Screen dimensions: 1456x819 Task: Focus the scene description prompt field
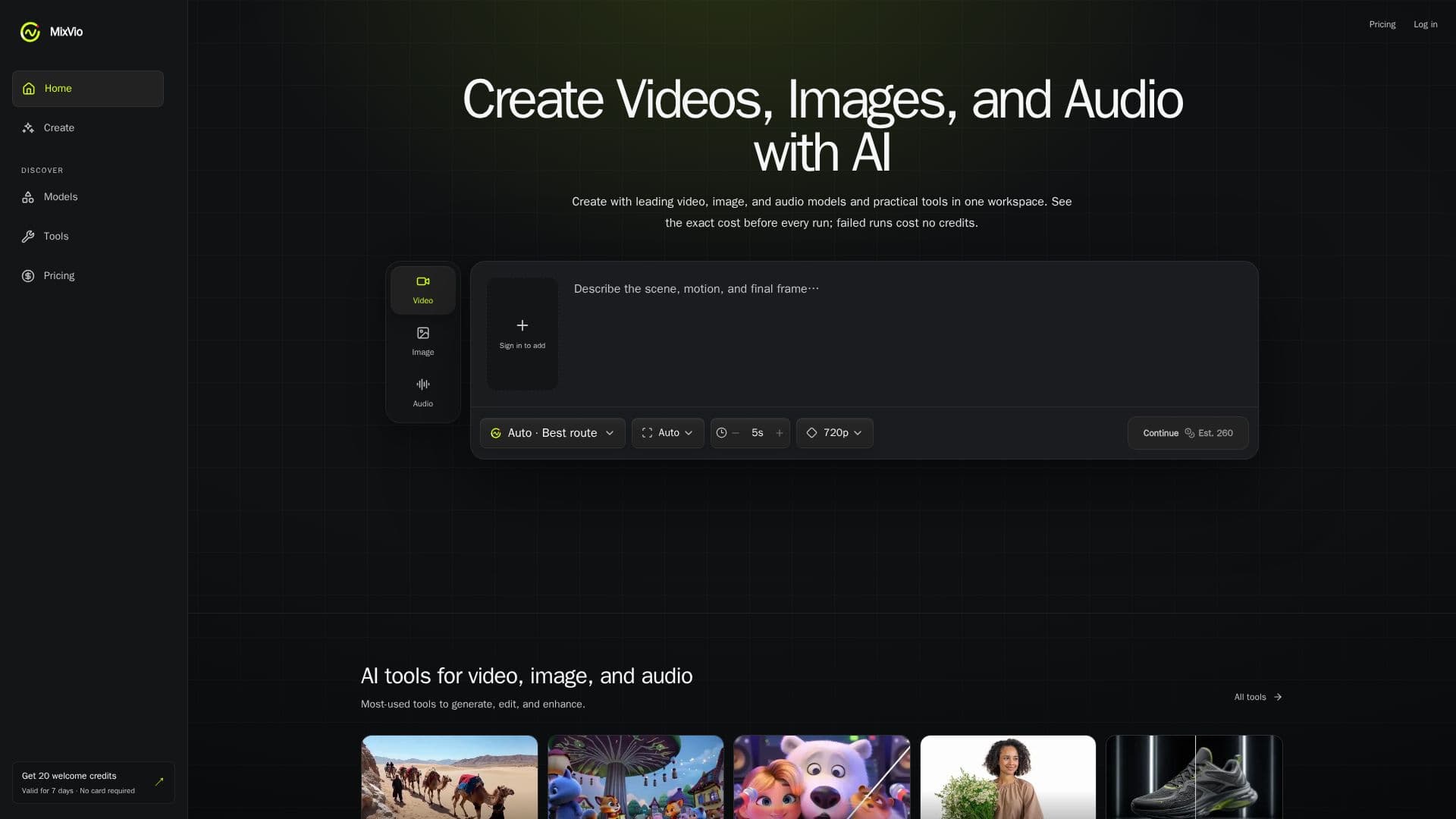point(906,334)
